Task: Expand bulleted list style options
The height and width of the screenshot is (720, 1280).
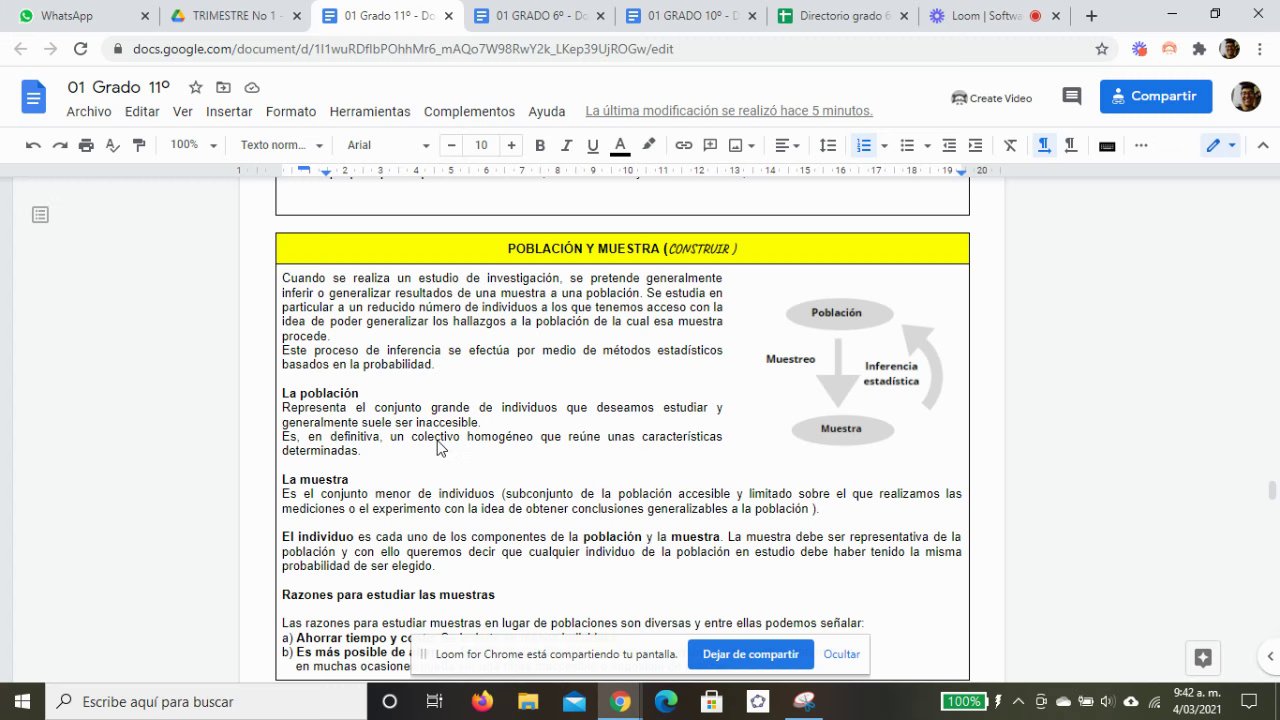Action: (x=928, y=146)
